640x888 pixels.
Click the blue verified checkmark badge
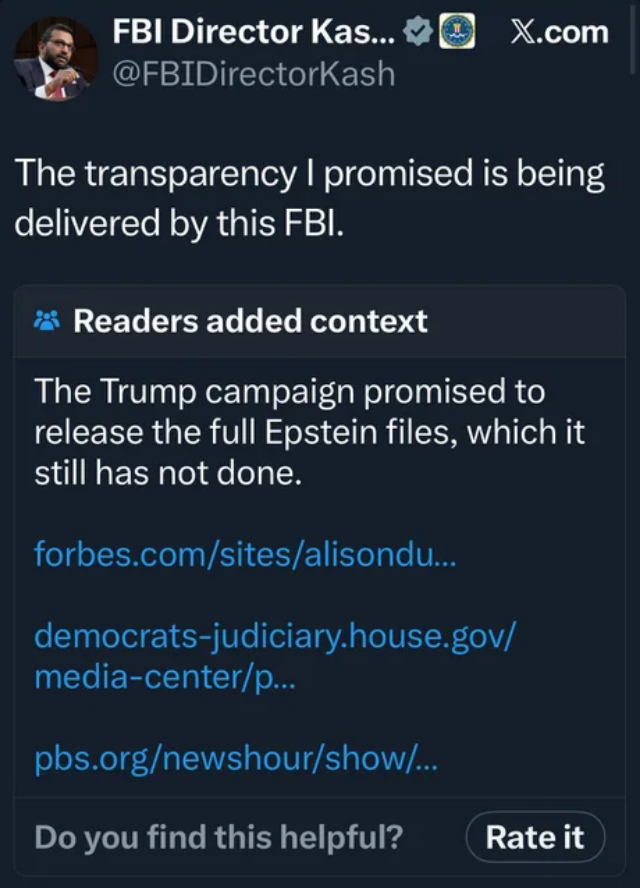click(x=416, y=33)
